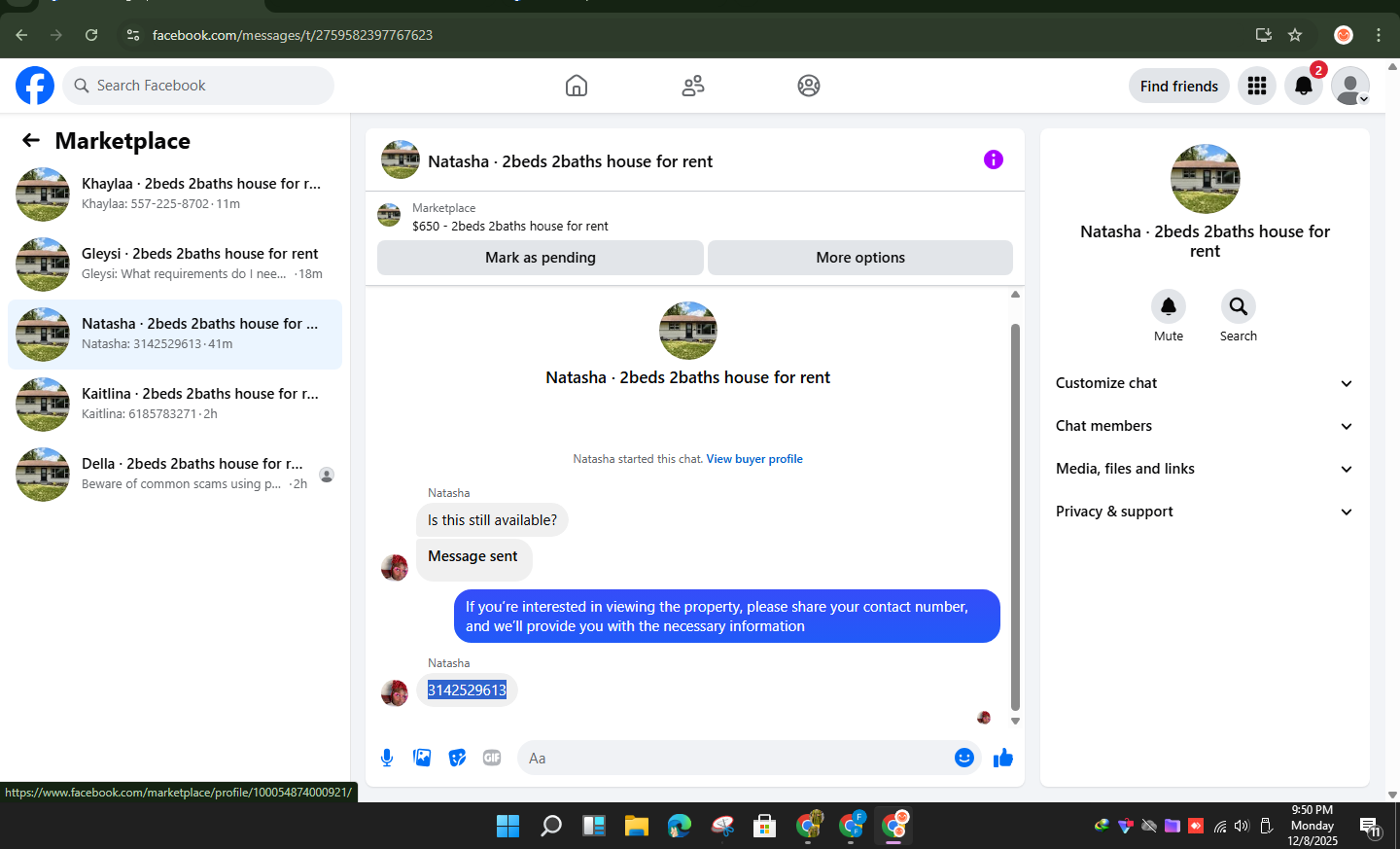The image size is (1400, 849).
Task: Click the Find friends button
Action: coord(1179,86)
